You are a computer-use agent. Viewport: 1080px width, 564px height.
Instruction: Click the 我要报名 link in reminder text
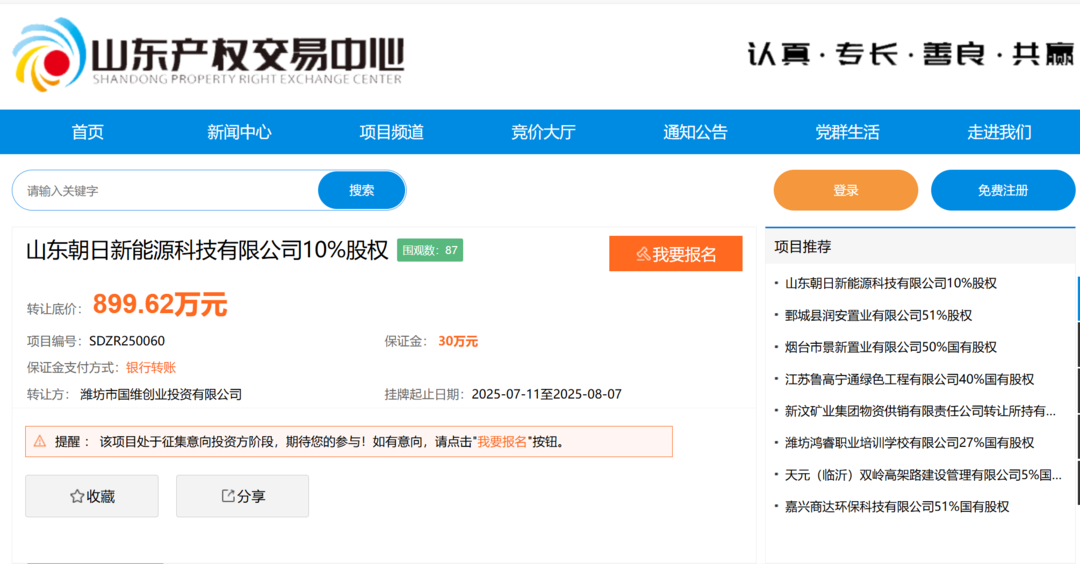[502, 442]
